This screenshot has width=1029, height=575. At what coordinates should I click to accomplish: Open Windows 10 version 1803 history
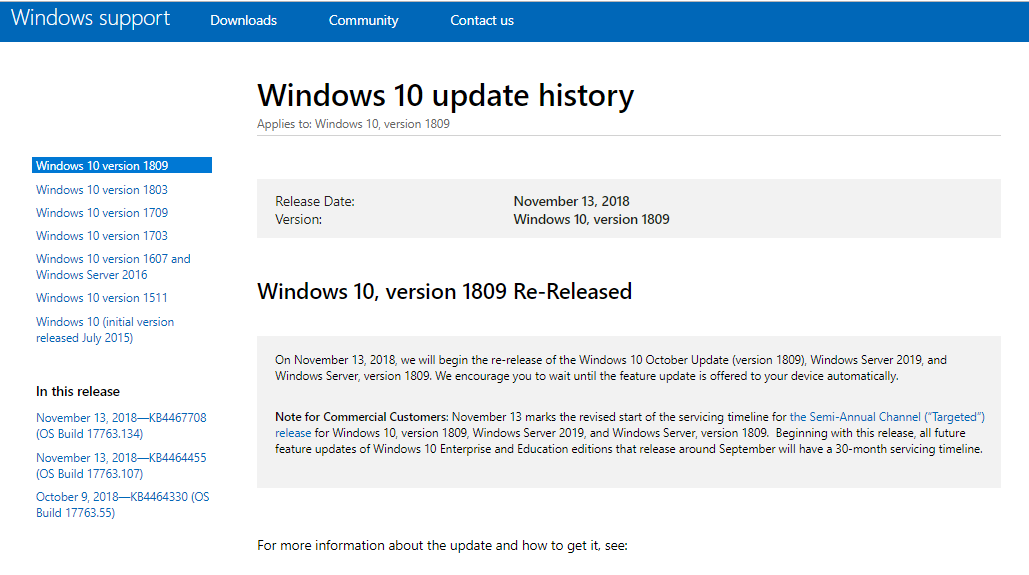[x=102, y=190]
